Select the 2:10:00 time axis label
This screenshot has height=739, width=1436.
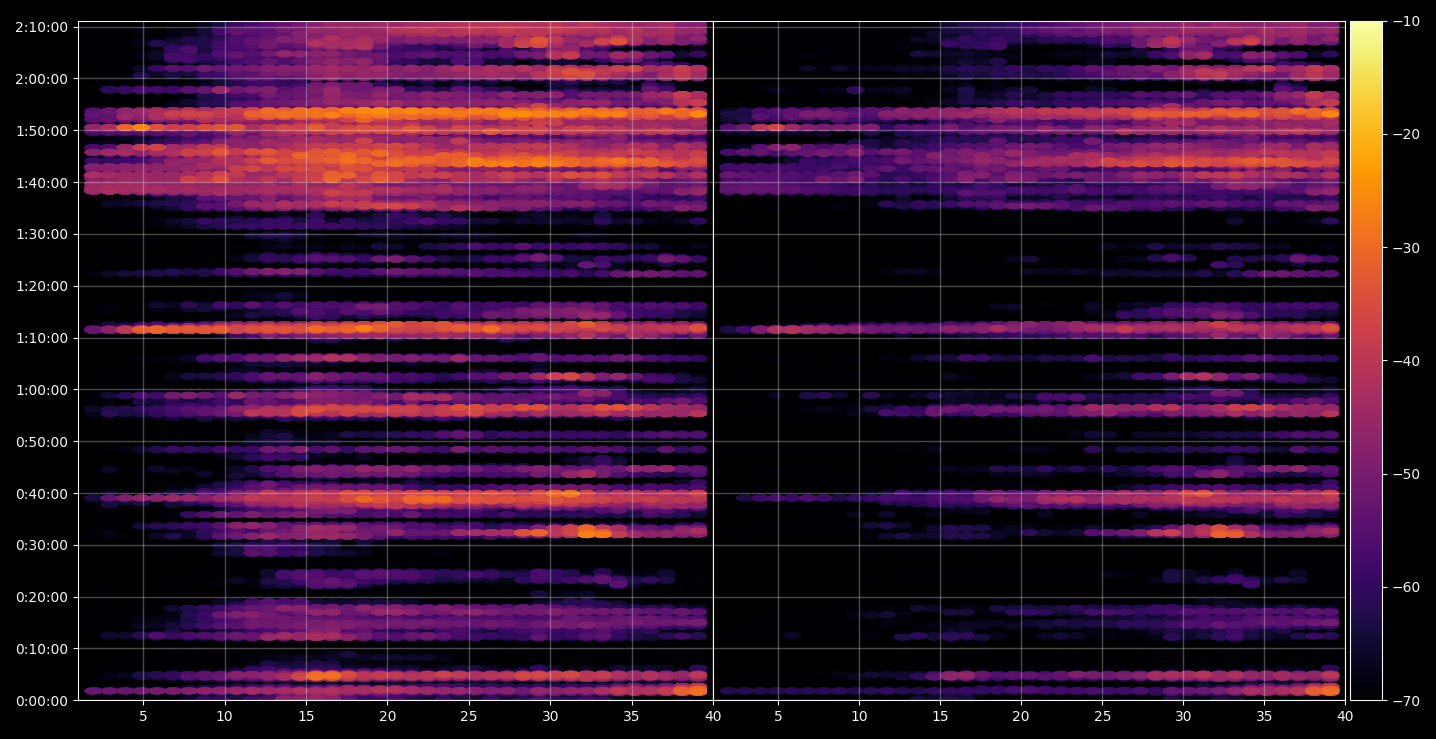[41, 27]
